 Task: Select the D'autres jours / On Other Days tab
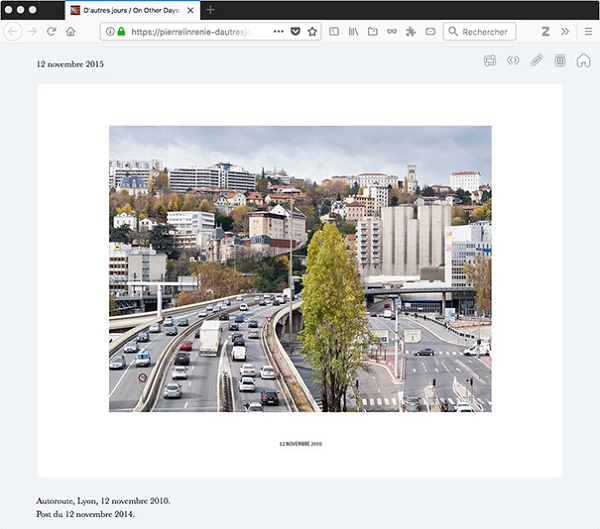[130, 10]
